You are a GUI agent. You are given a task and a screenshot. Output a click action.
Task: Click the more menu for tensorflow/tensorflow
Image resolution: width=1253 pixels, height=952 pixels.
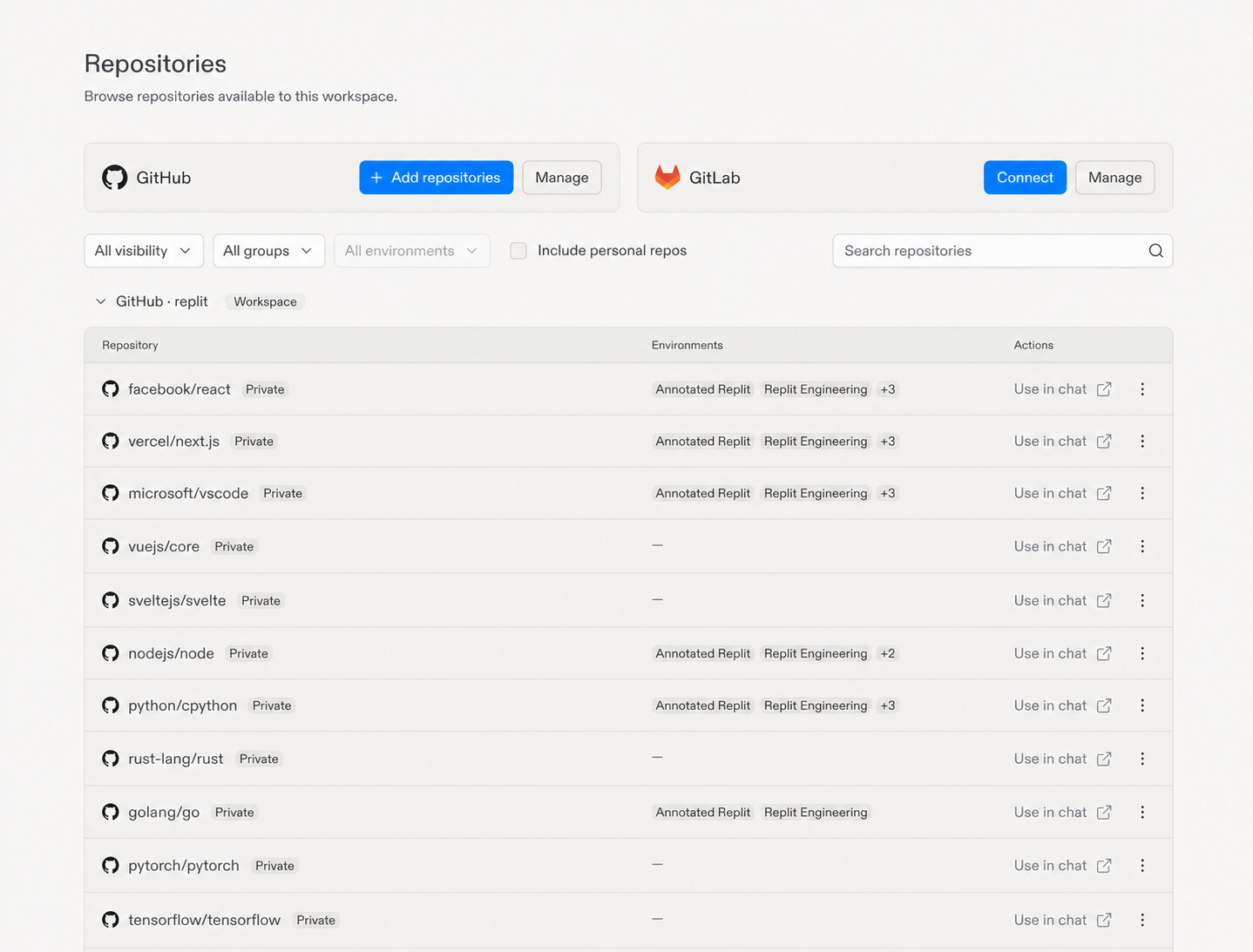click(1142, 920)
